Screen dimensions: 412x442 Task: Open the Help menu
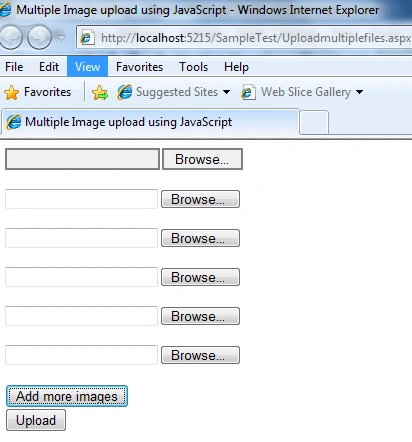(x=236, y=67)
